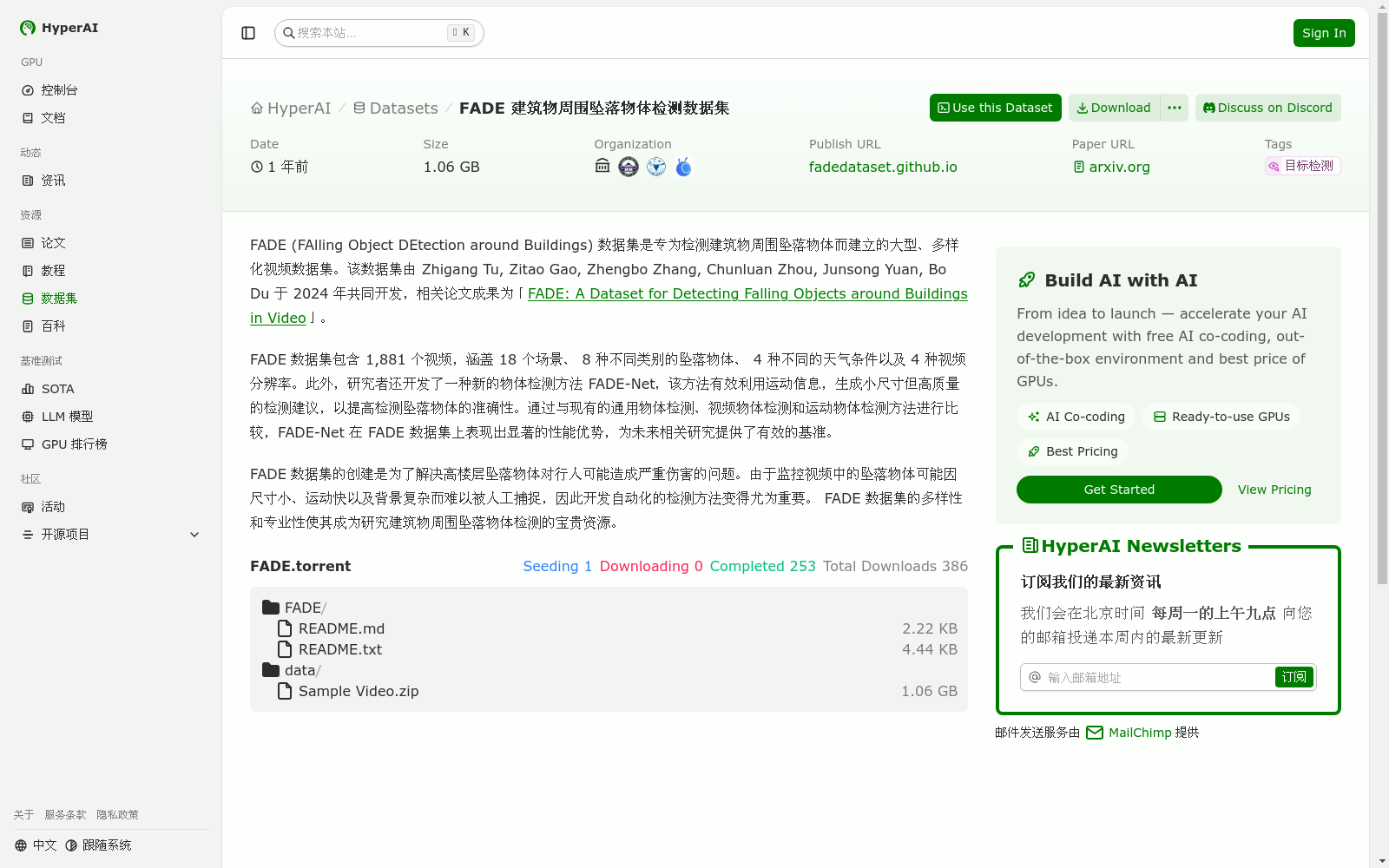Click the first organization building icon
The height and width of the screenshot is (868, 1389).
[x=602, y=166]
